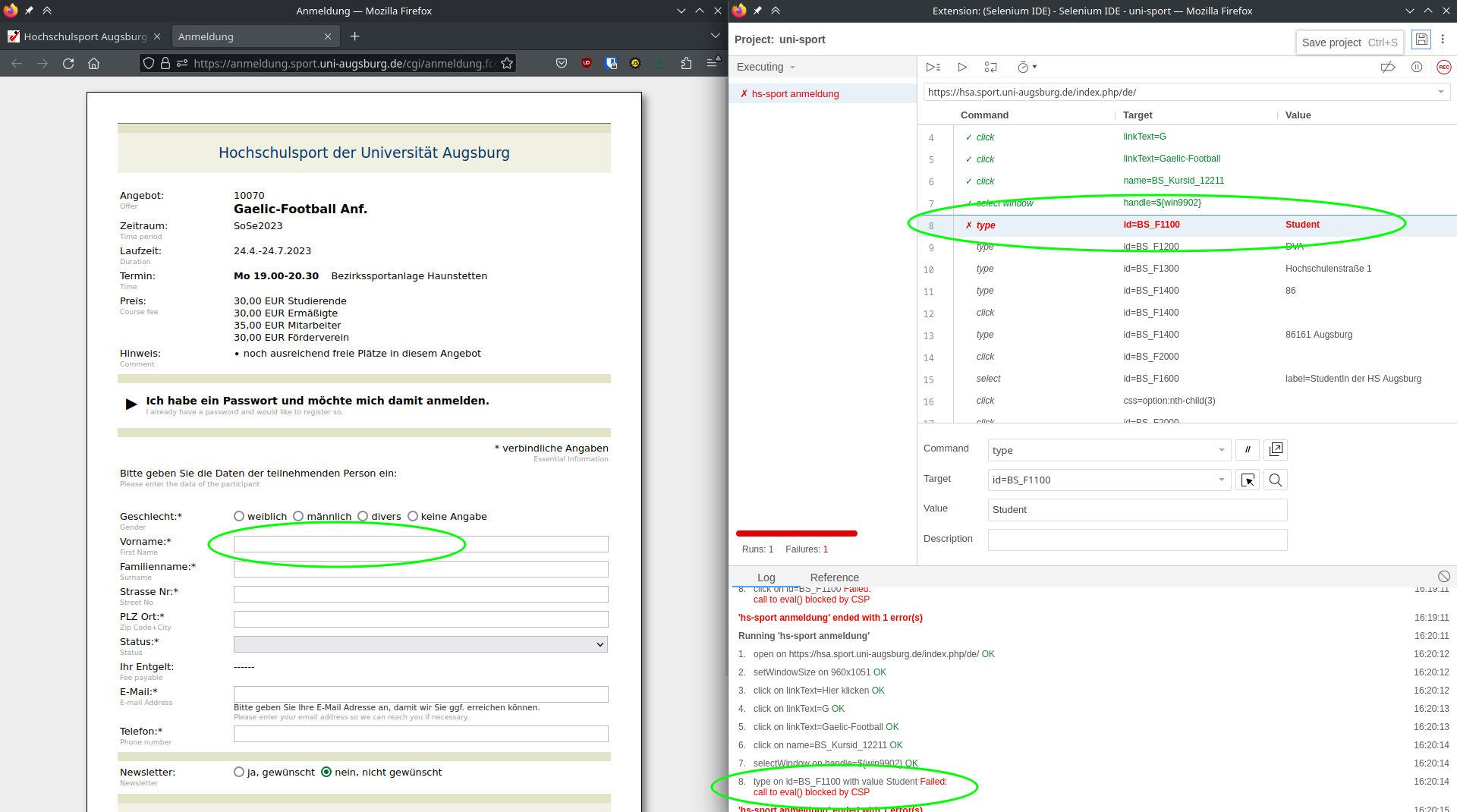Disable breakpoints in Selenium IDE
Image resolution: width=1457 pixels, height=812 pixels.
click(1388, 68)
